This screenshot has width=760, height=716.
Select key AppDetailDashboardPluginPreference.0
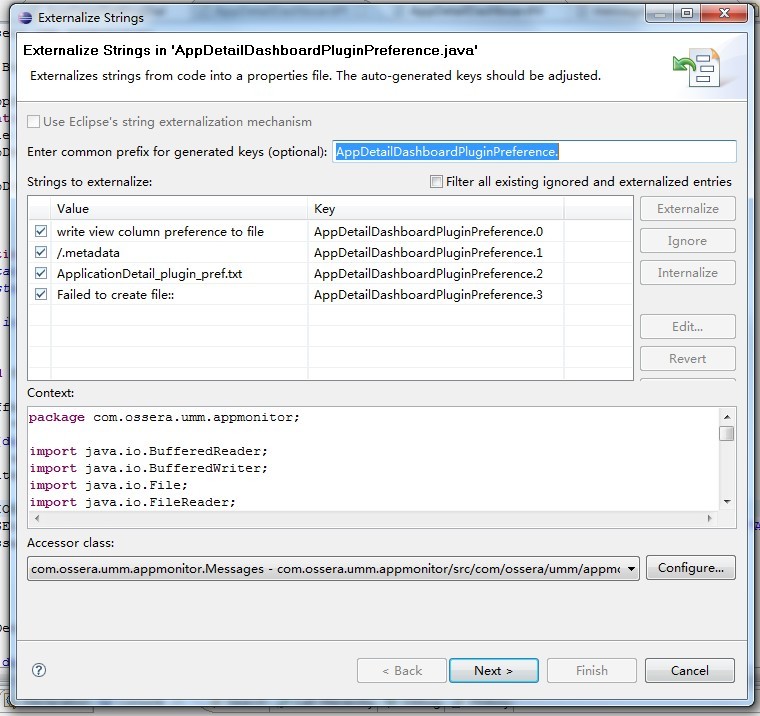point(428,232)
